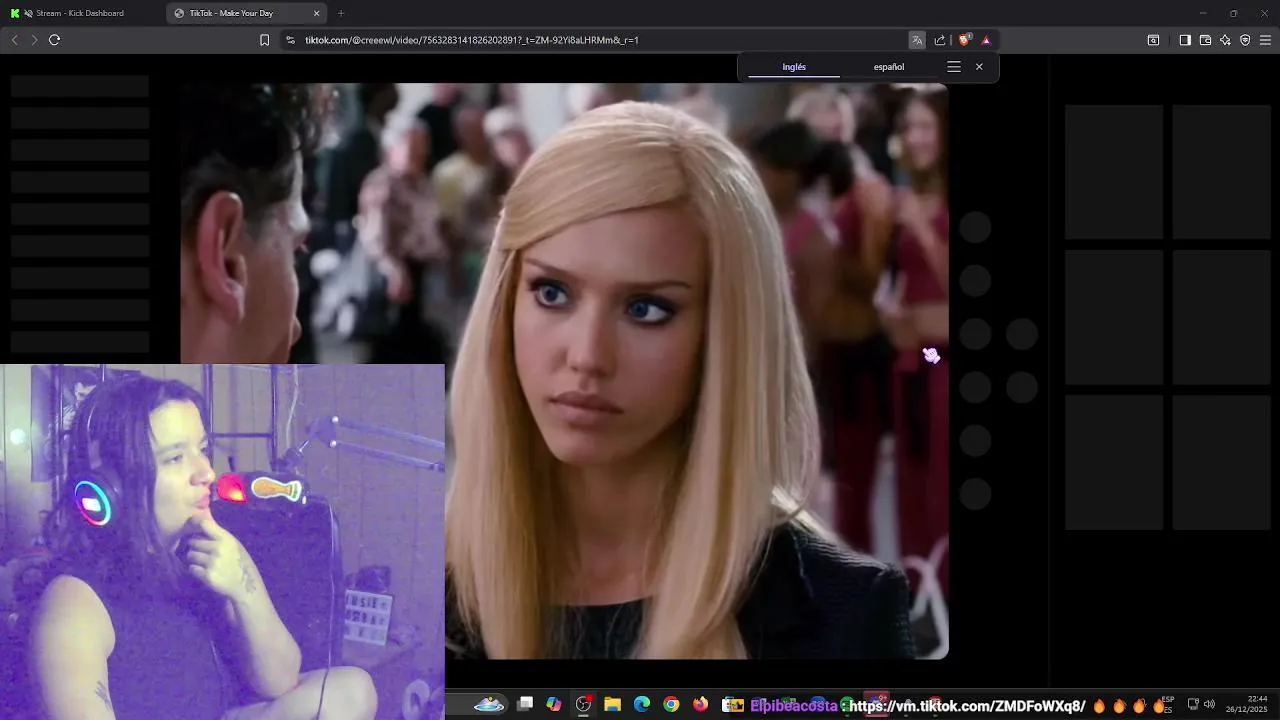
Task: Select Inglés in translate popup
Action: point(794,67)
